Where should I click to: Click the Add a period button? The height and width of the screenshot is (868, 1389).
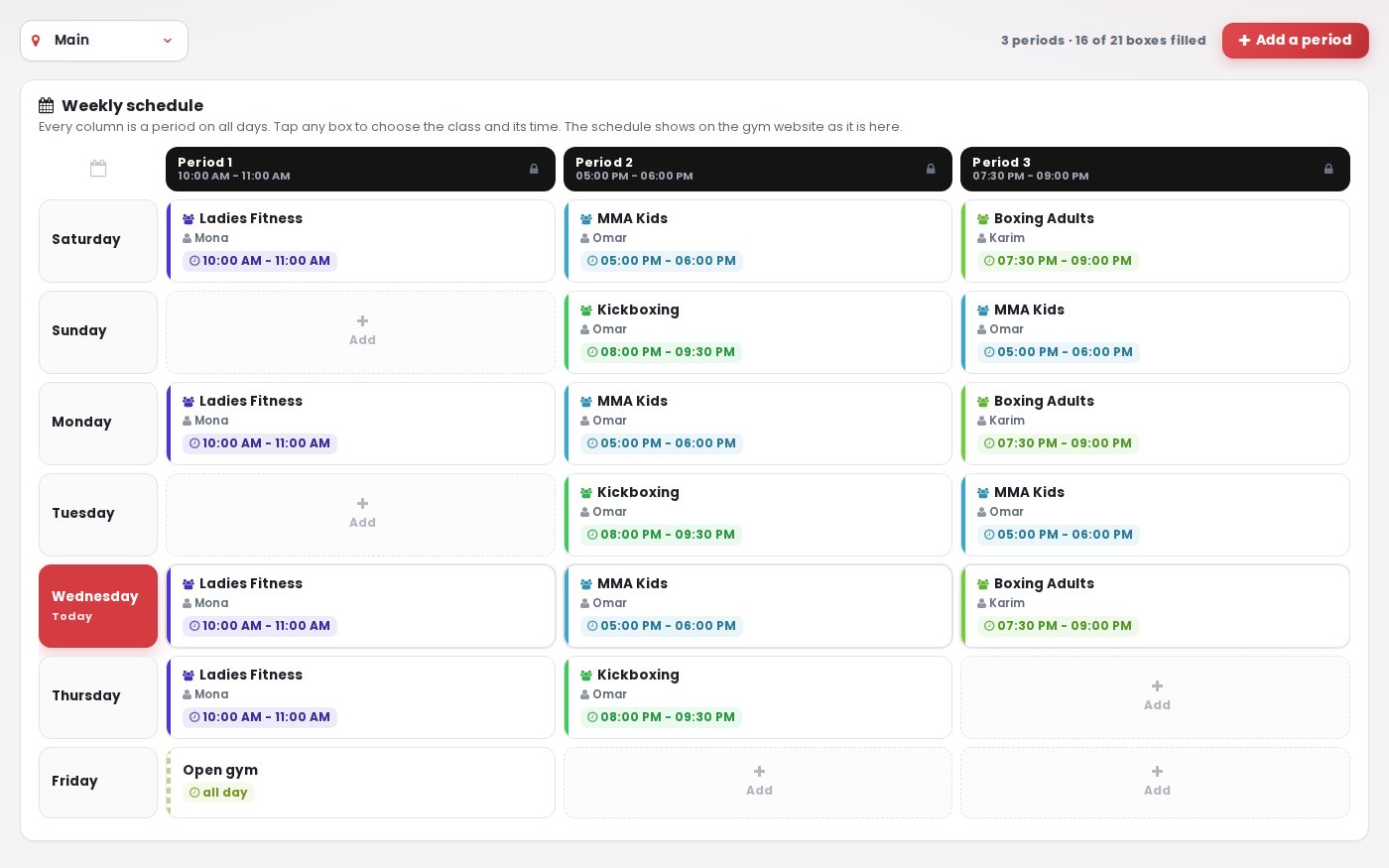[x=1295, y=41]
